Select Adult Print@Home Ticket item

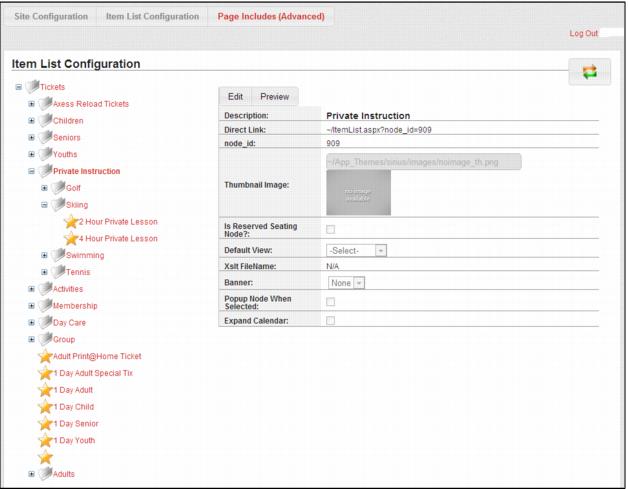point(96,356)
